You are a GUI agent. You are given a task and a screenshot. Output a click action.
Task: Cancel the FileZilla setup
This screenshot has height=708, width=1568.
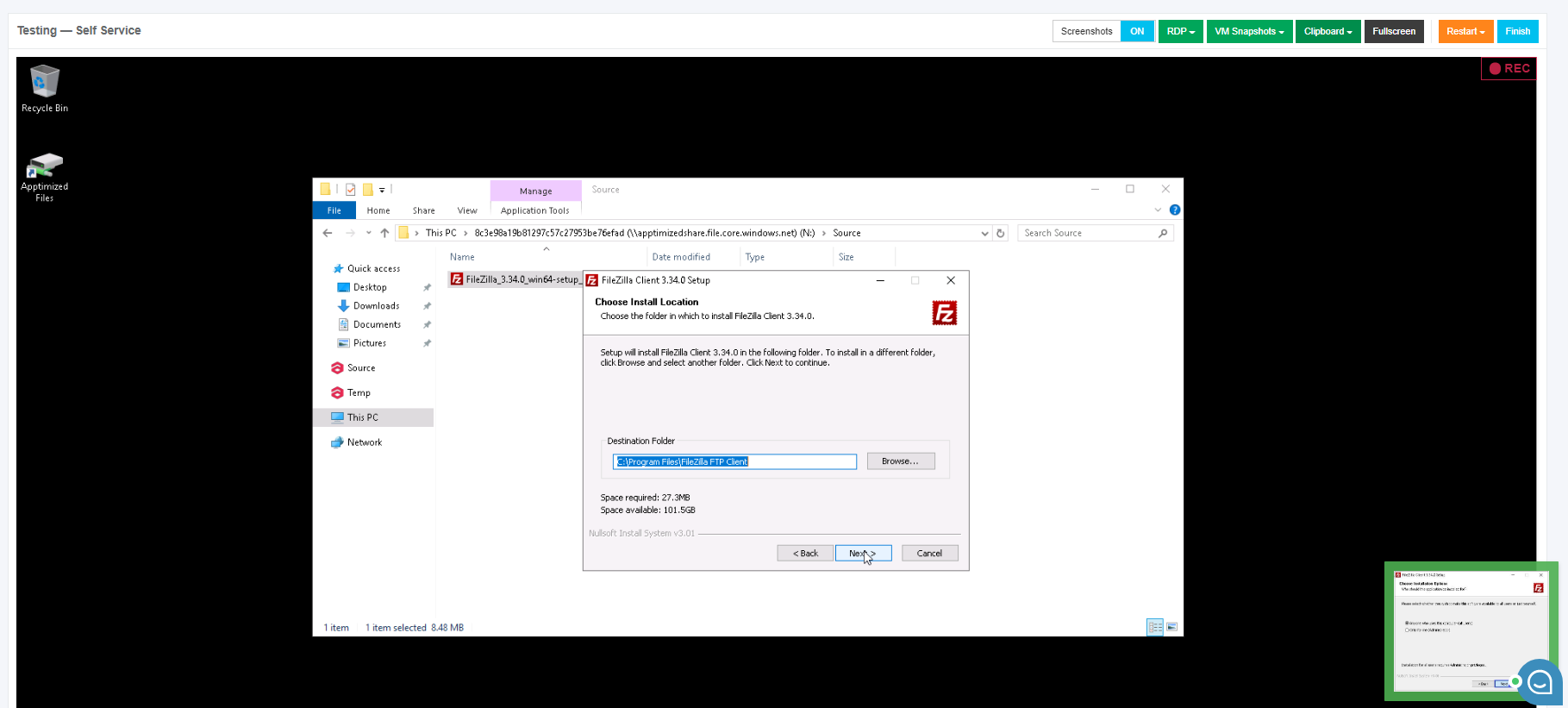[x=929, y=554]
